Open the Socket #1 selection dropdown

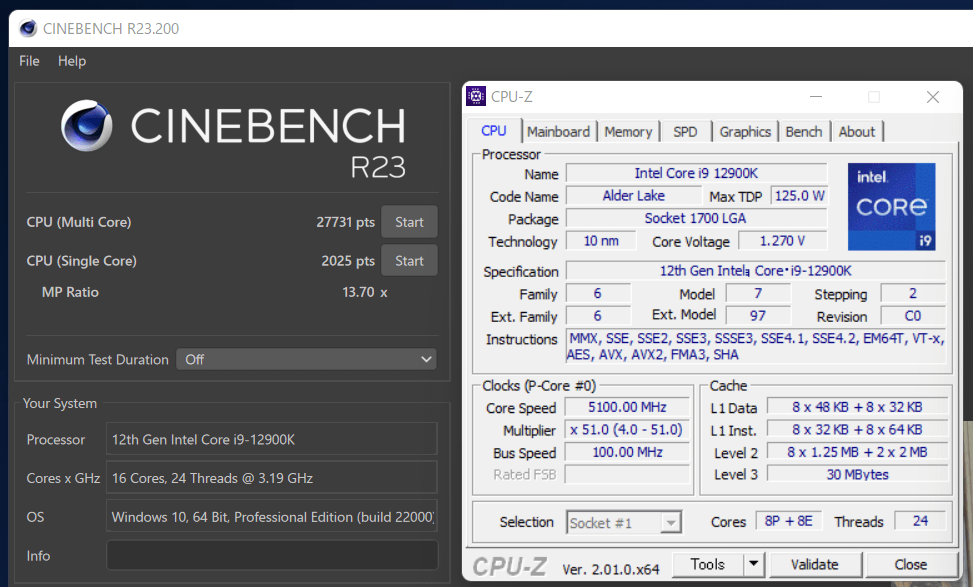(x=624, y=522)
